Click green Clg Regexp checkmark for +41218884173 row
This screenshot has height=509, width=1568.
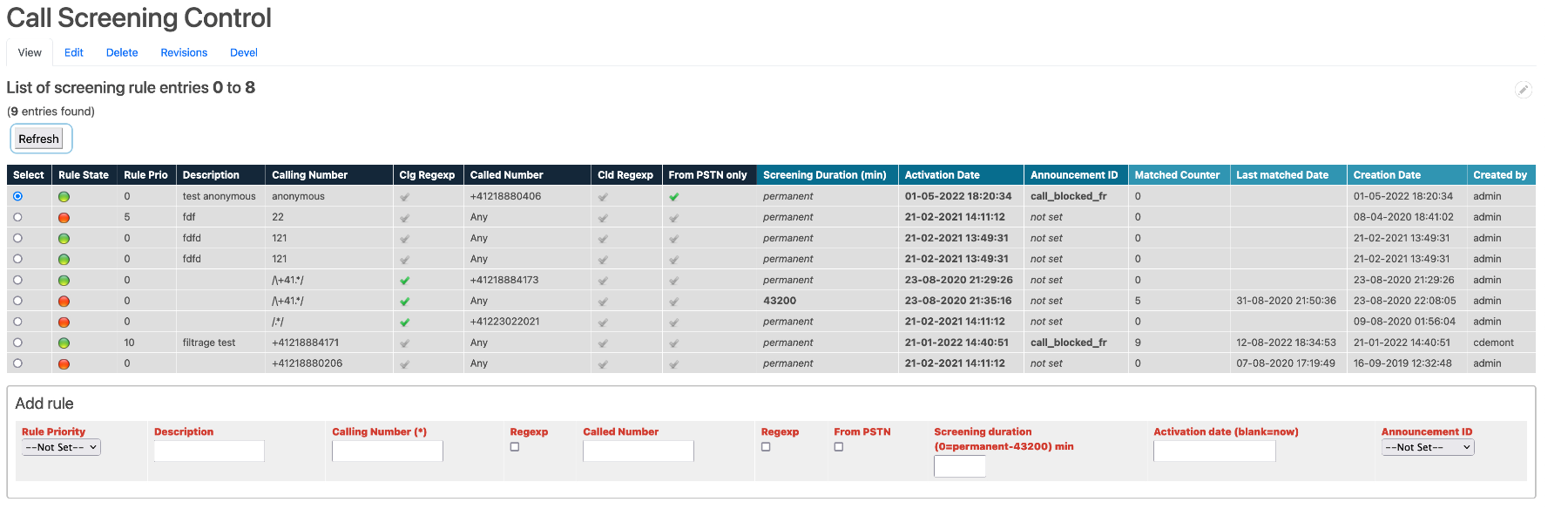point(404,281)
